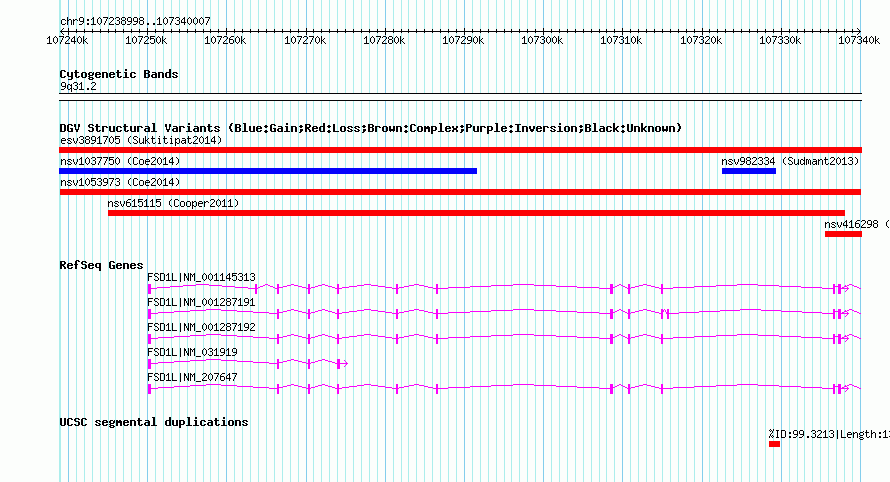The image size is (890, 482).
Task: Open transcript label FSD1L|NM_001287191
Action: click(x=201, y=302)
